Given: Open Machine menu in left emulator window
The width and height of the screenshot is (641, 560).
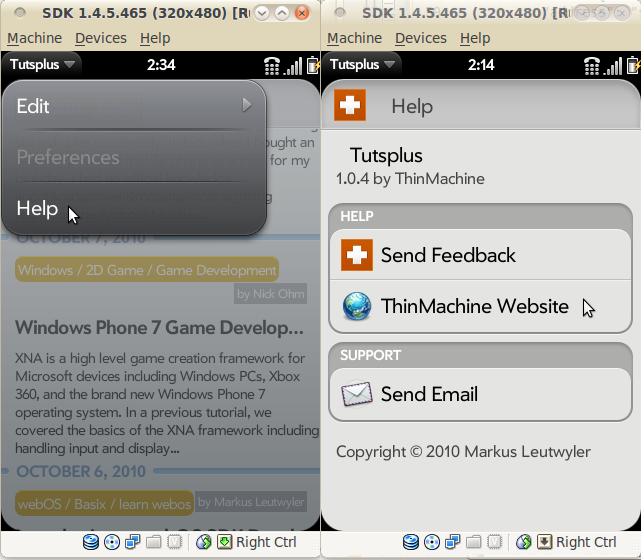Looking at the screenshot, I should [35, 38].
